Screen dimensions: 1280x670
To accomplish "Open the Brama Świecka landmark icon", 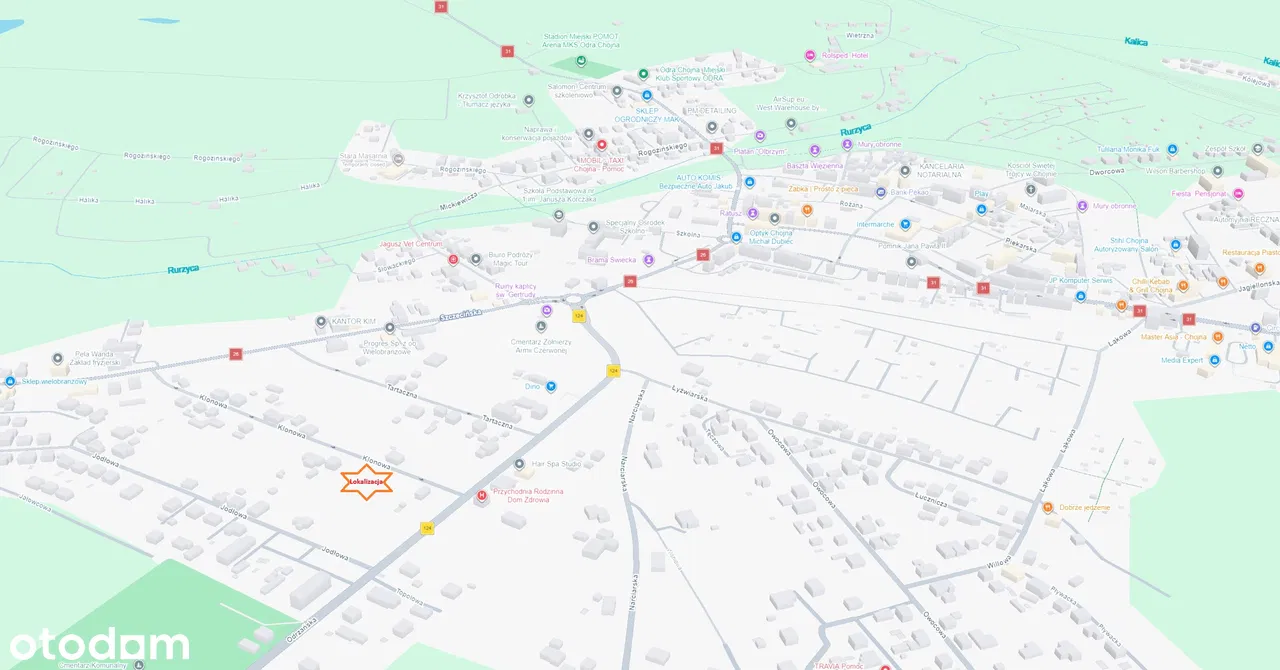I will [x=648, y=260].
